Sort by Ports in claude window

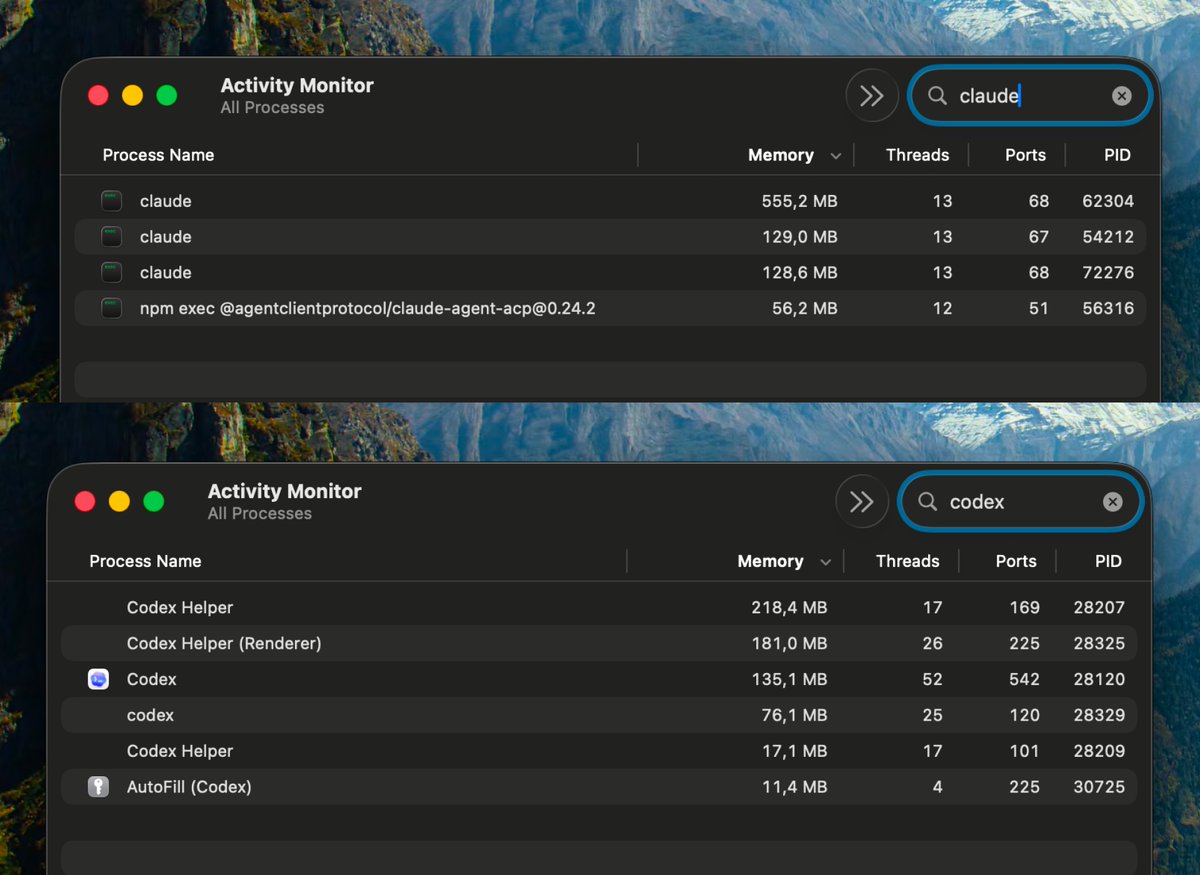click(1025, 155)
